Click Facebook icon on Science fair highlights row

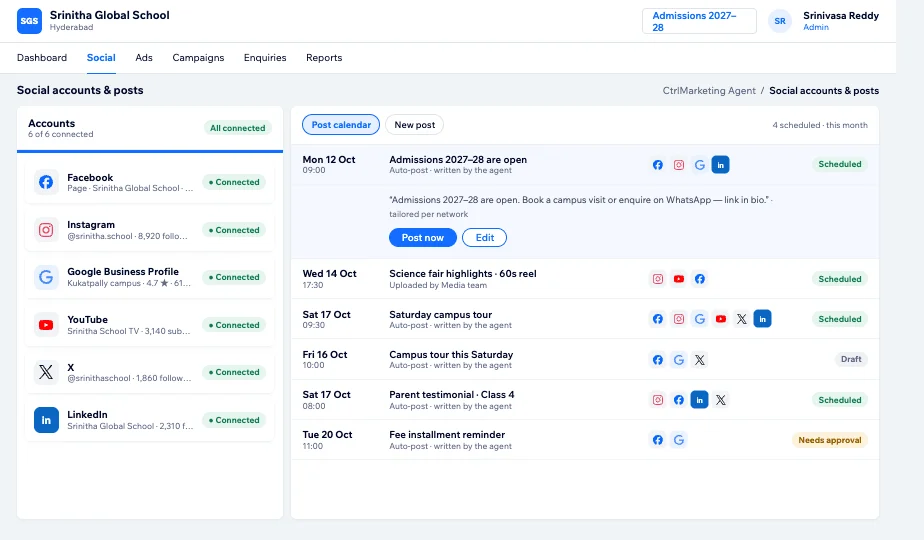coord(699,279)
